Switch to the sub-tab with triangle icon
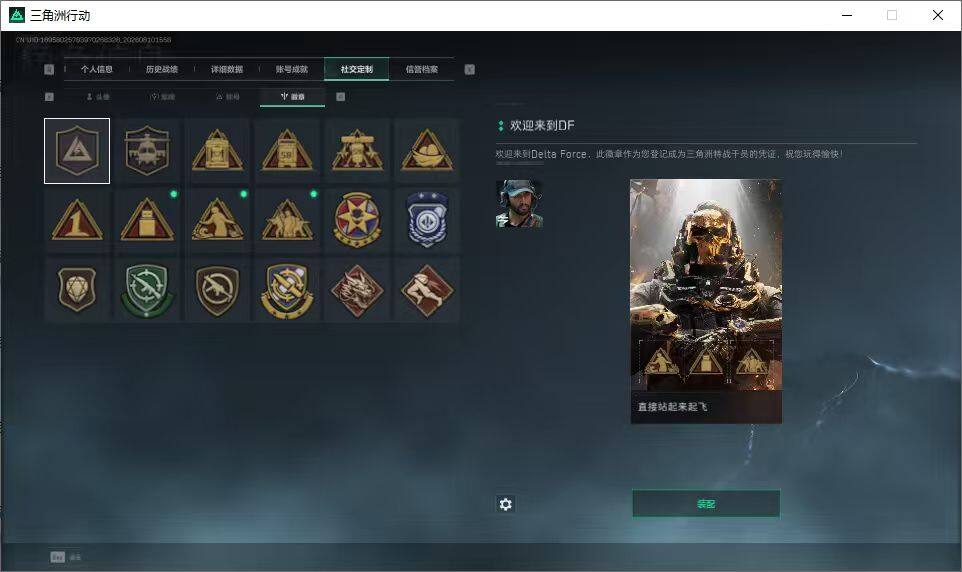 coord(228,97)
